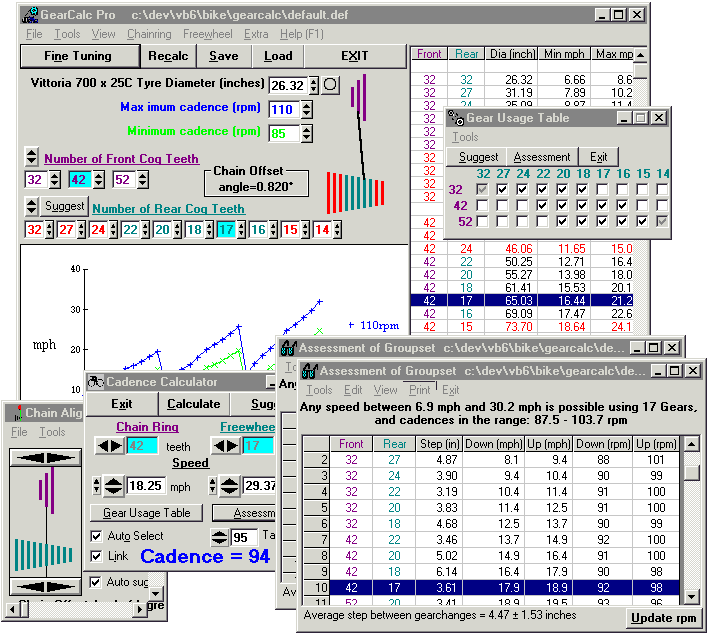Click spinner for rear cog 17
This screenshot has width=707, height=634.
(242, 230)
